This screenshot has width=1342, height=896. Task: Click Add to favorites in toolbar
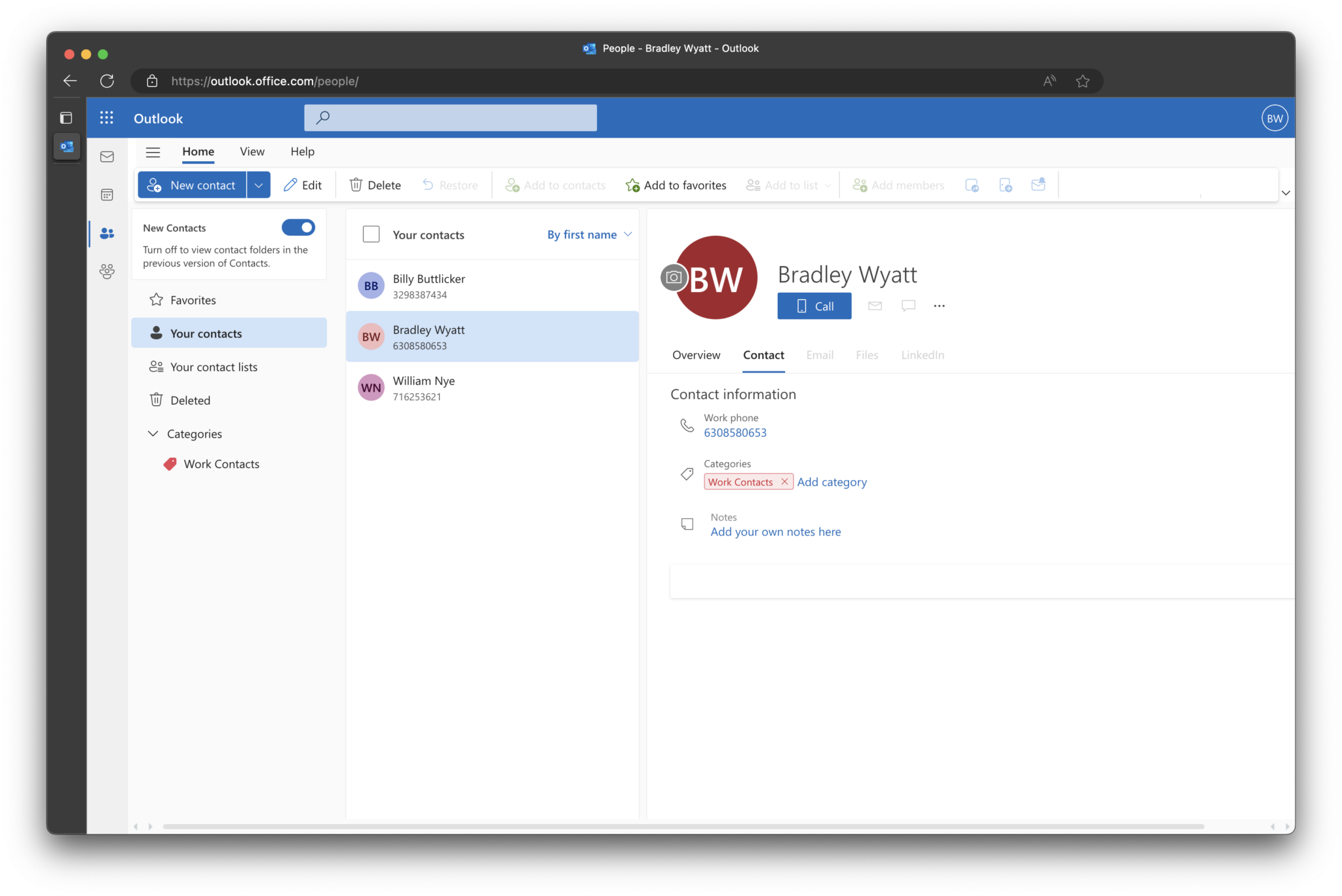[676, 185]
